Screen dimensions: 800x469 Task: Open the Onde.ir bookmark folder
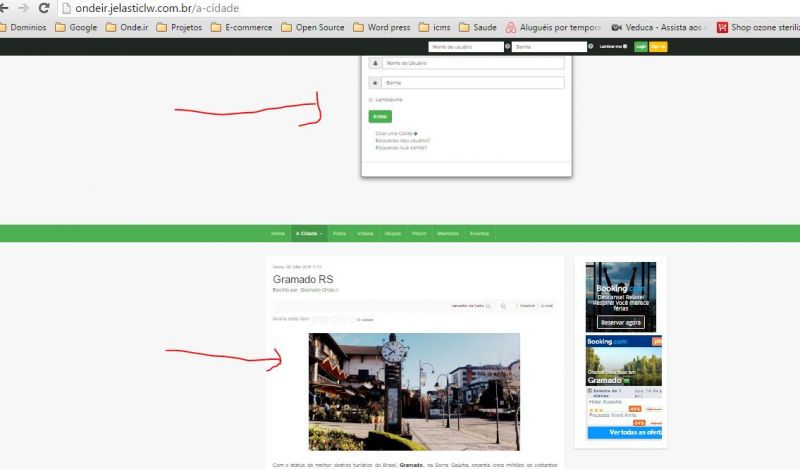[x=127, y=28]
